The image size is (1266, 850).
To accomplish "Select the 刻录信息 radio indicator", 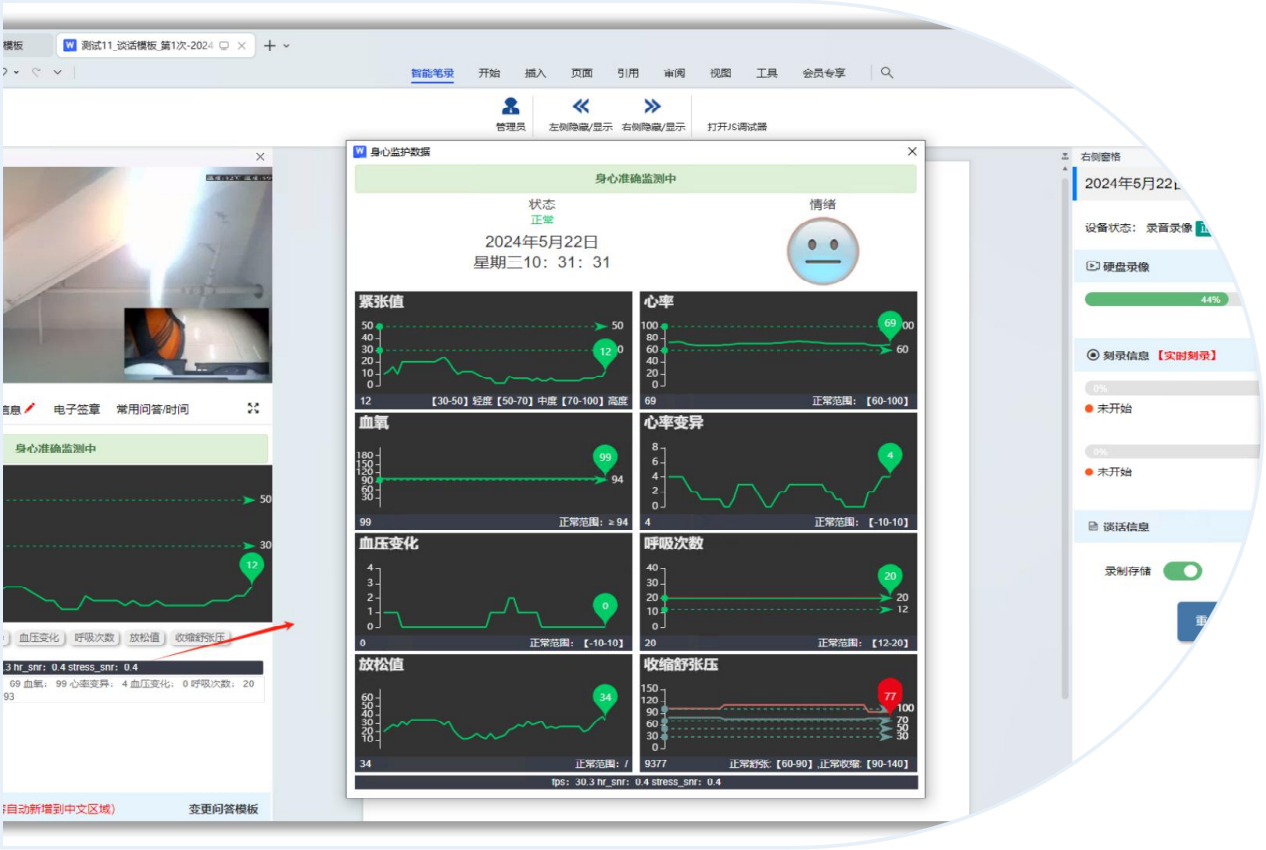I will [1092, 355].
